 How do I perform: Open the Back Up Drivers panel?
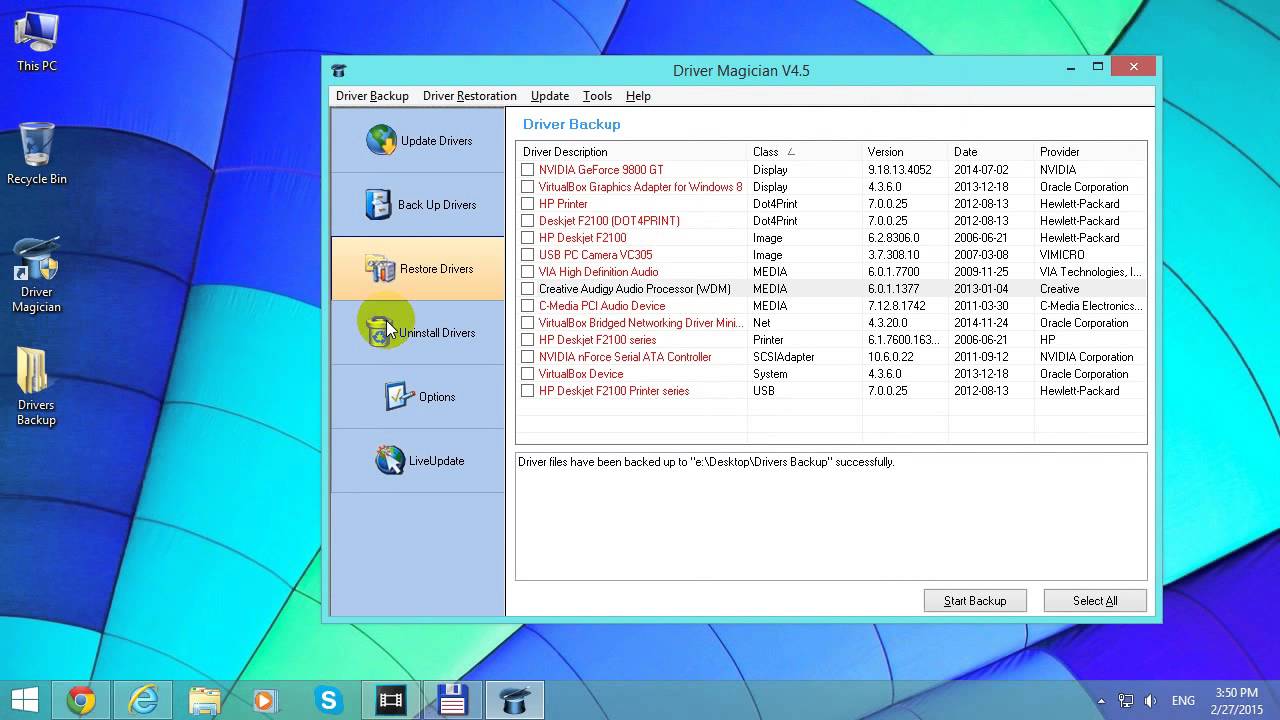pos(418,205)
